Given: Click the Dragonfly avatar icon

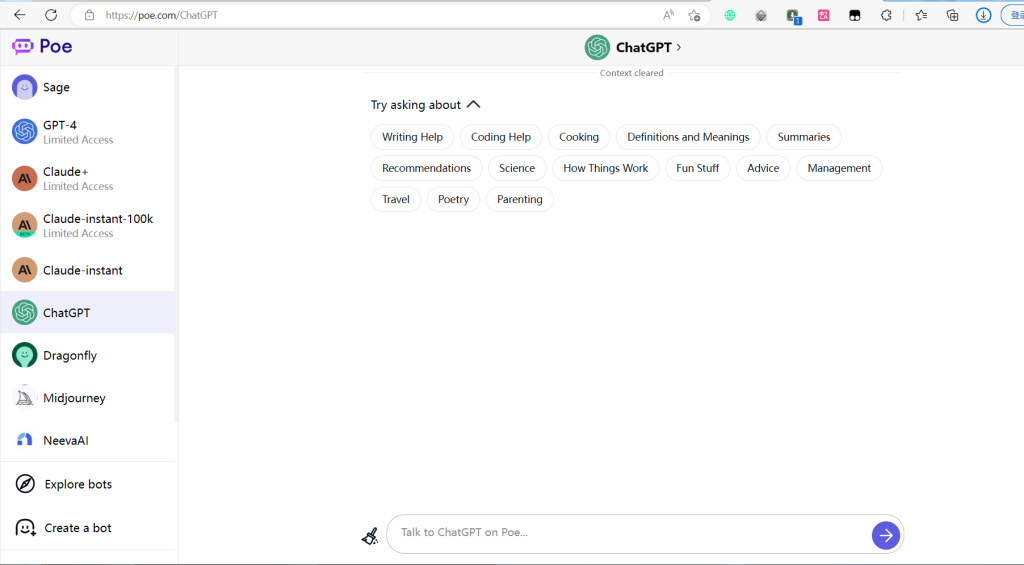Looking at the screenshot, I should point(25,355).
